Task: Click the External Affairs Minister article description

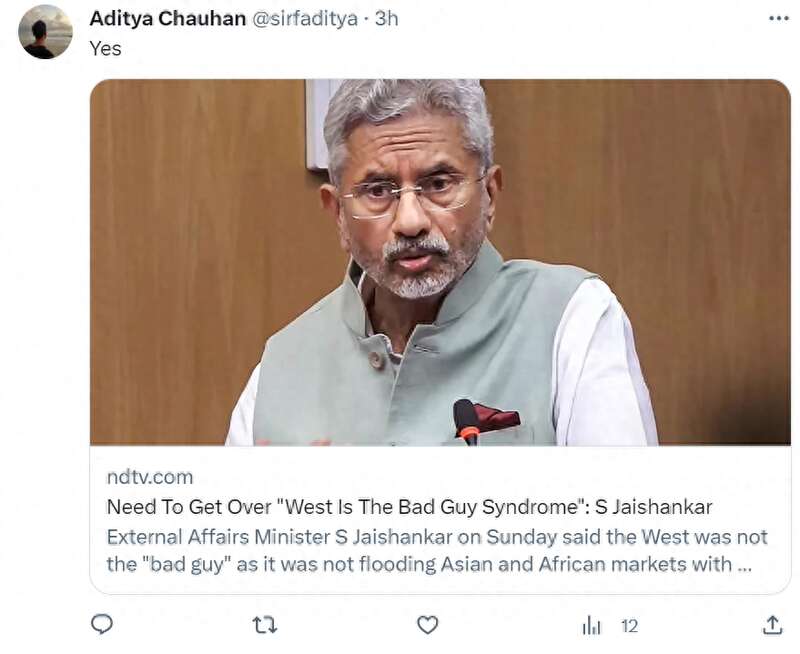Action: (437, 551)
